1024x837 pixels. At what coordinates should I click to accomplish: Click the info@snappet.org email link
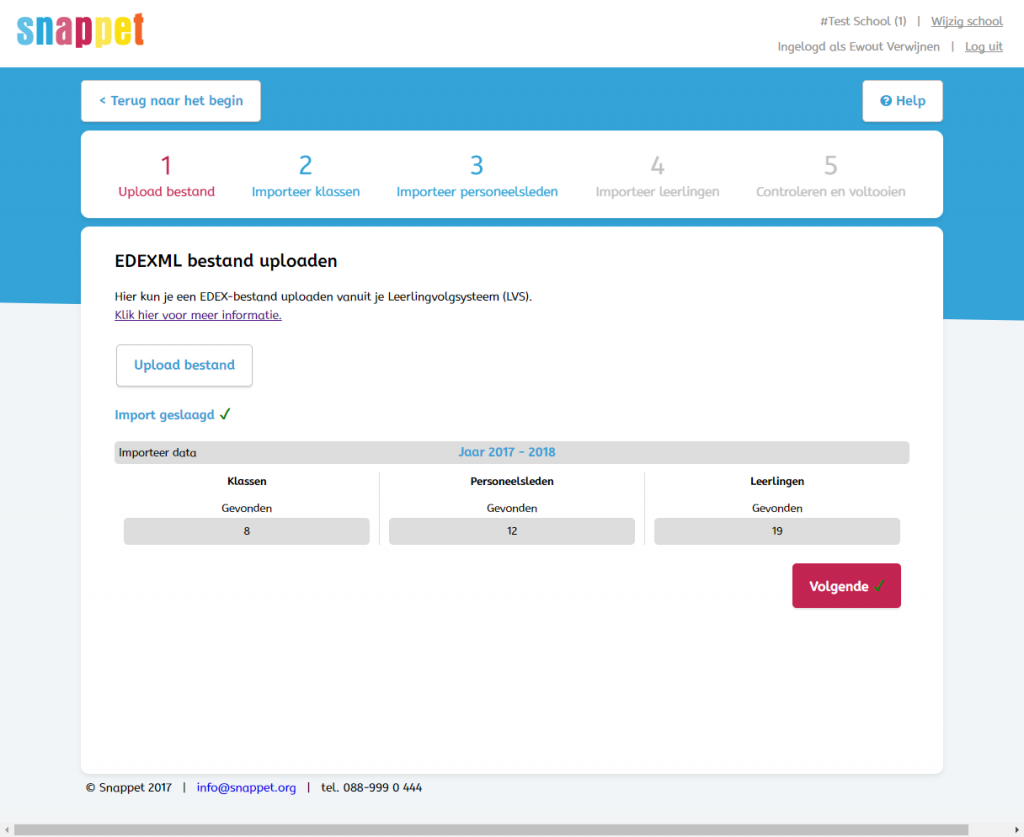coord(246,787)
